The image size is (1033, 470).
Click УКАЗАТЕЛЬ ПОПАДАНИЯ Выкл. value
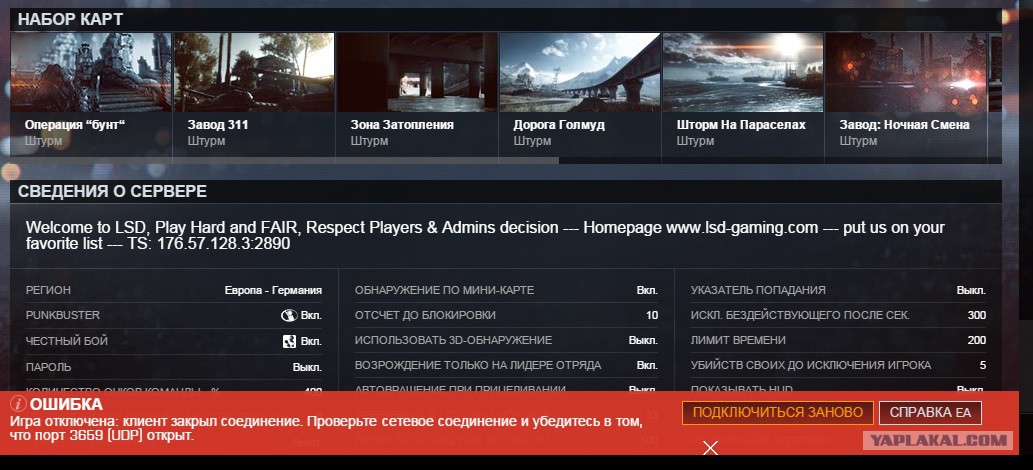[x=971, y=291]
